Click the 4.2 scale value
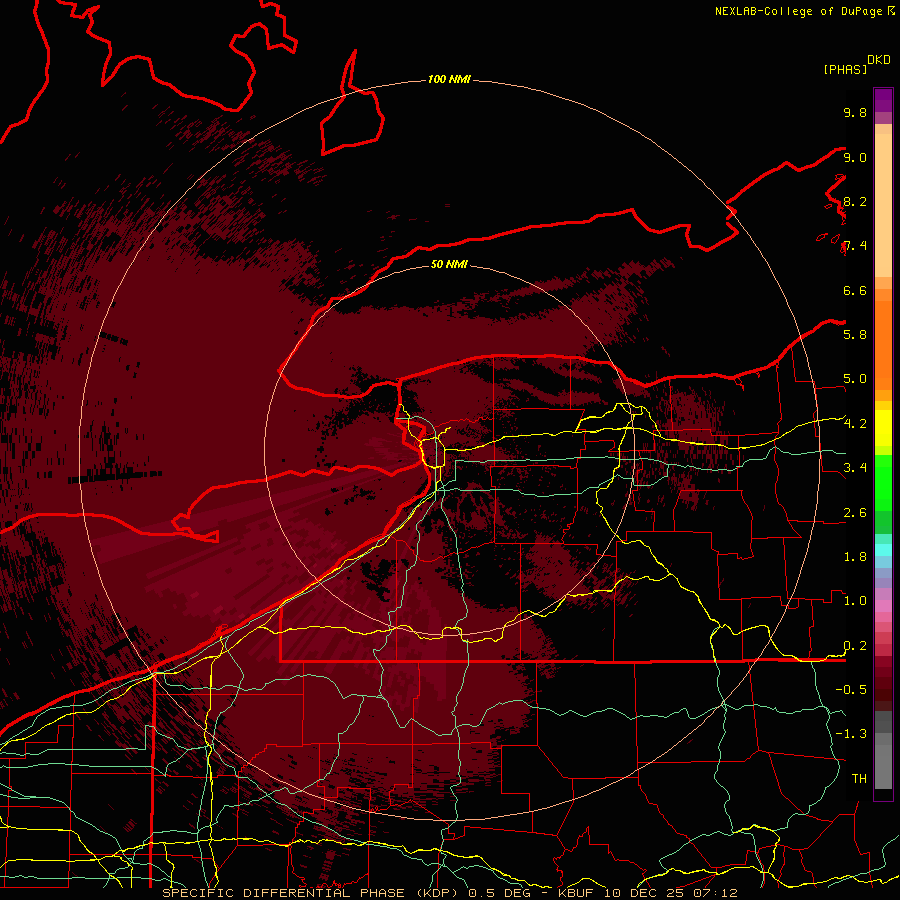The height and width of the screenshot is (900, 900). (855, 423)
